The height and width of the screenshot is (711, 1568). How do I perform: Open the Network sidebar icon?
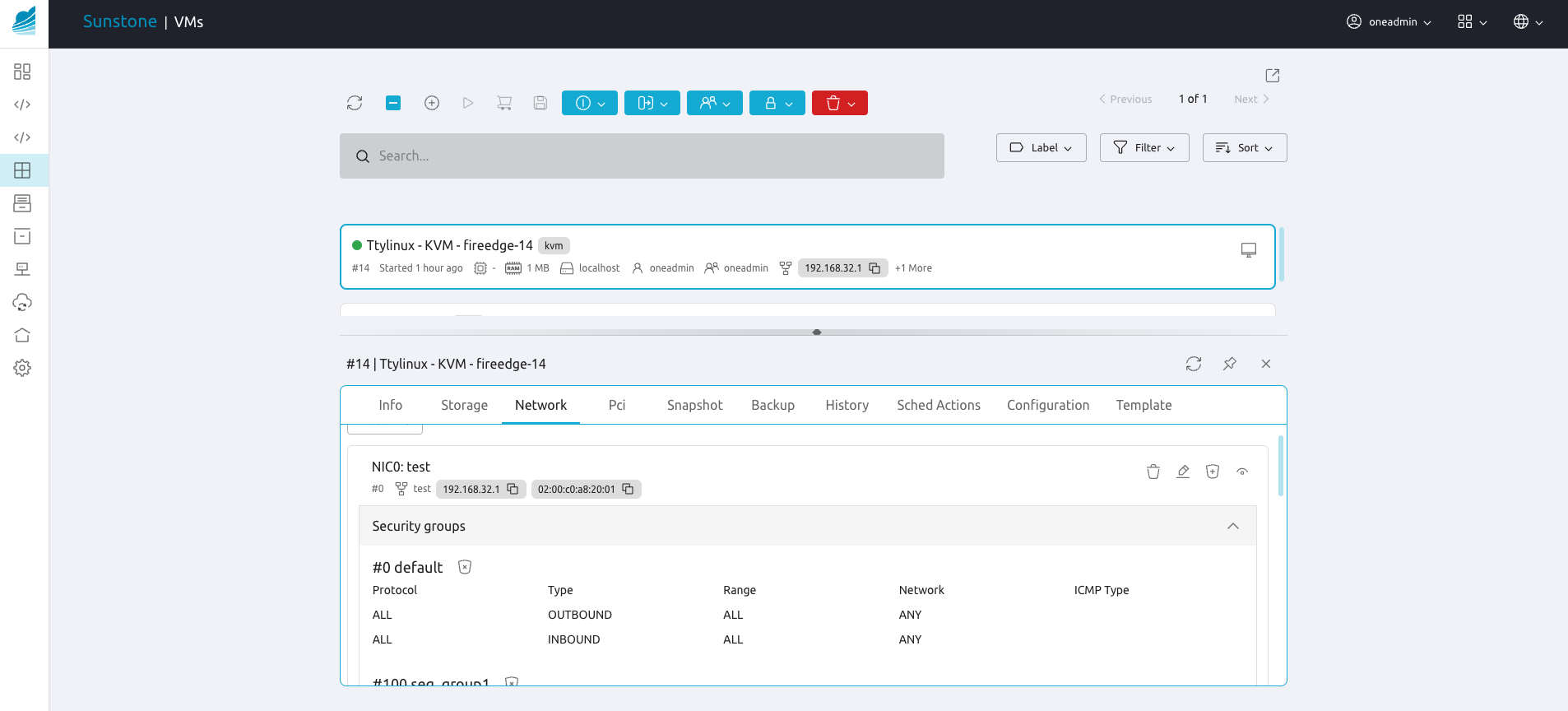pos(22,269)
